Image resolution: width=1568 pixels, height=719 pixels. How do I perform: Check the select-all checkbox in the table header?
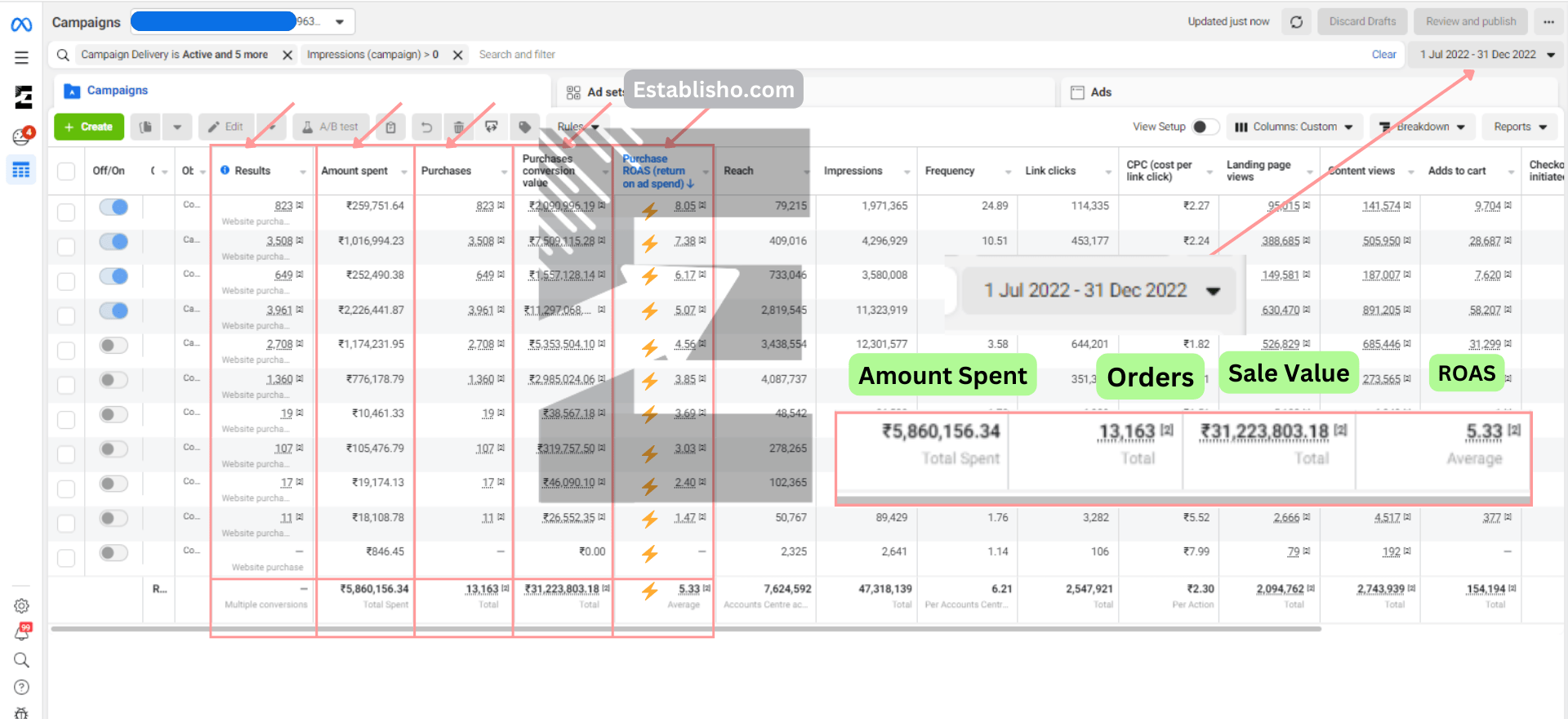coord(66,171)
